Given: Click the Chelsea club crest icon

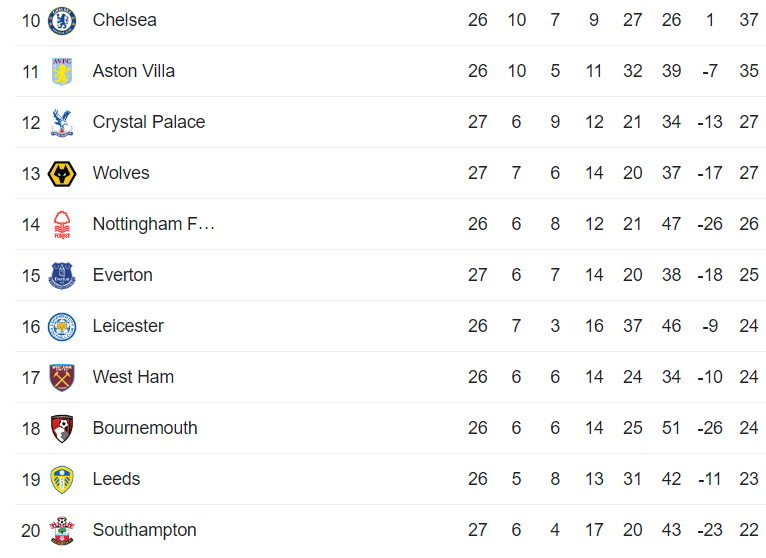Looking at the screenshot, I should click(x=62, y=20).
